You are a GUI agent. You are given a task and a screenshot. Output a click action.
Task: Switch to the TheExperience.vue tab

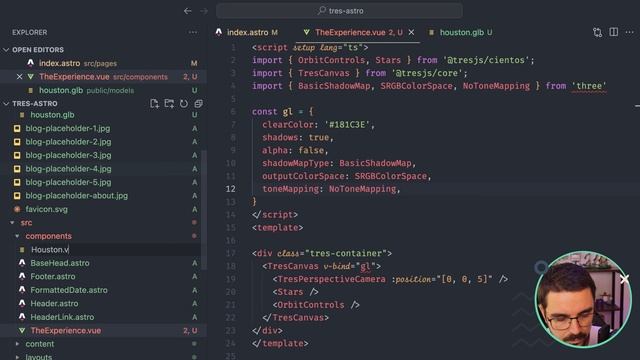[x=358, y=32]
